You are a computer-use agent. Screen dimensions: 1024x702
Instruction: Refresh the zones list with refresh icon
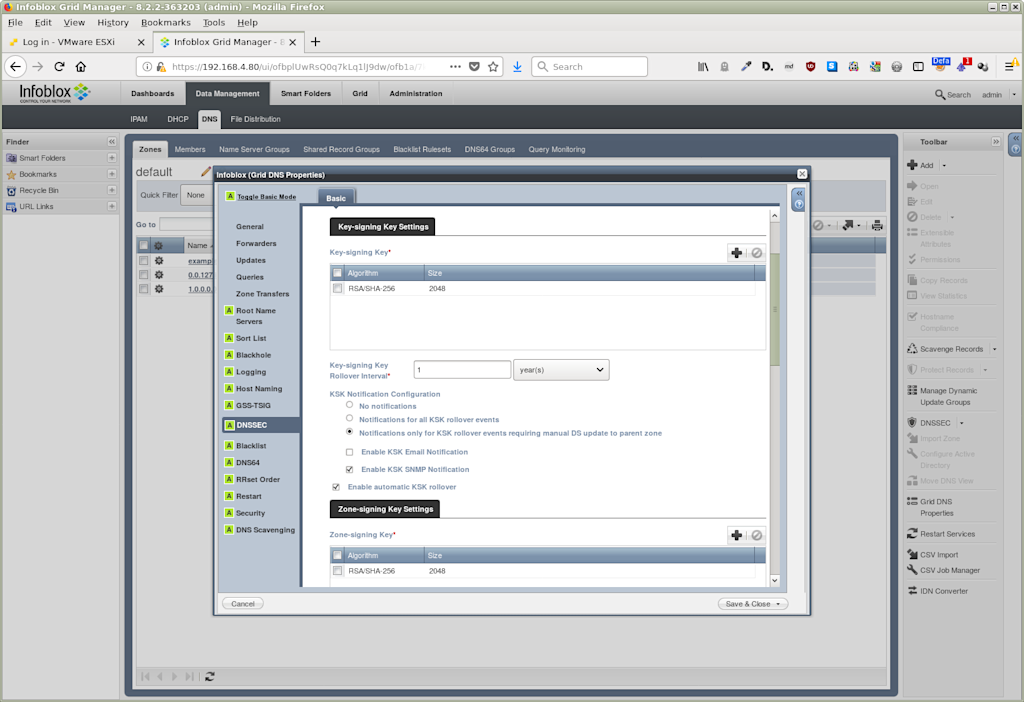[x=210, y=677]
